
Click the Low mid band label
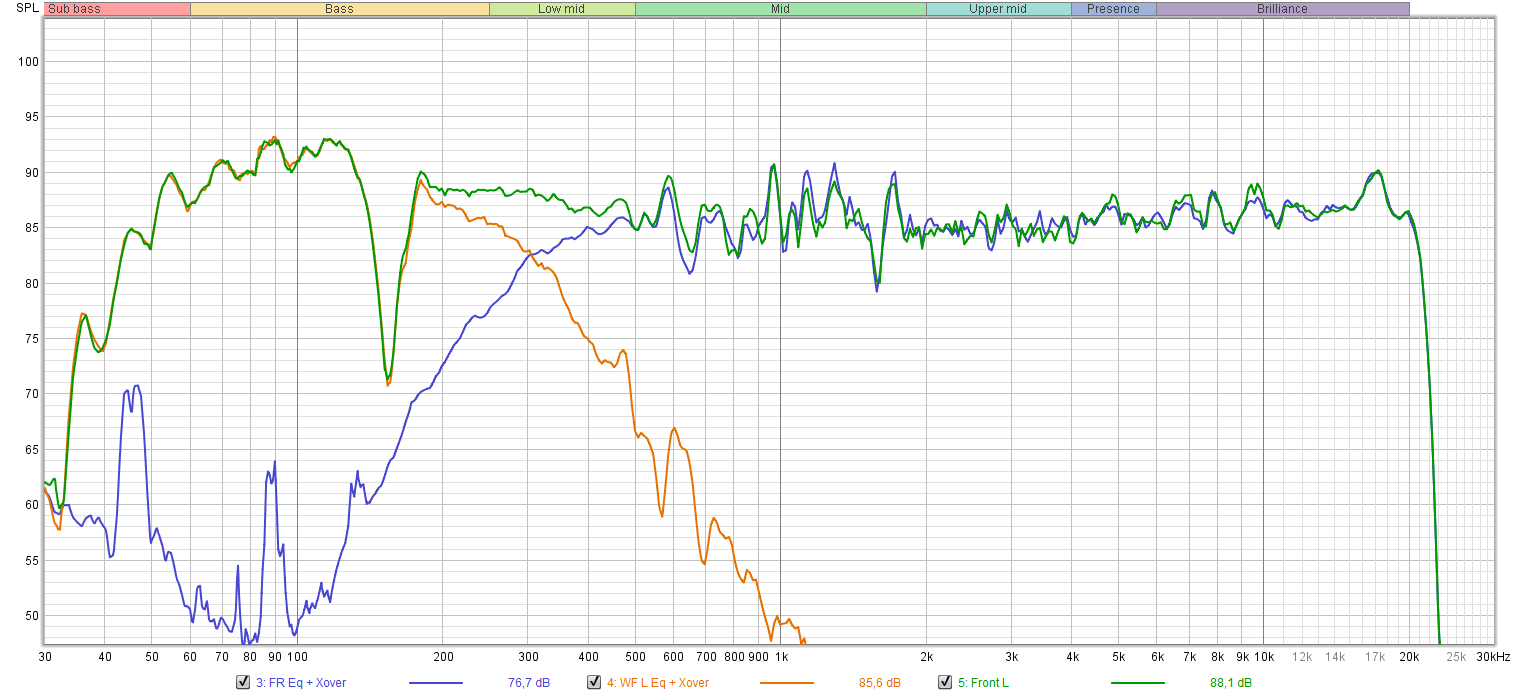(x=562, y=9)
